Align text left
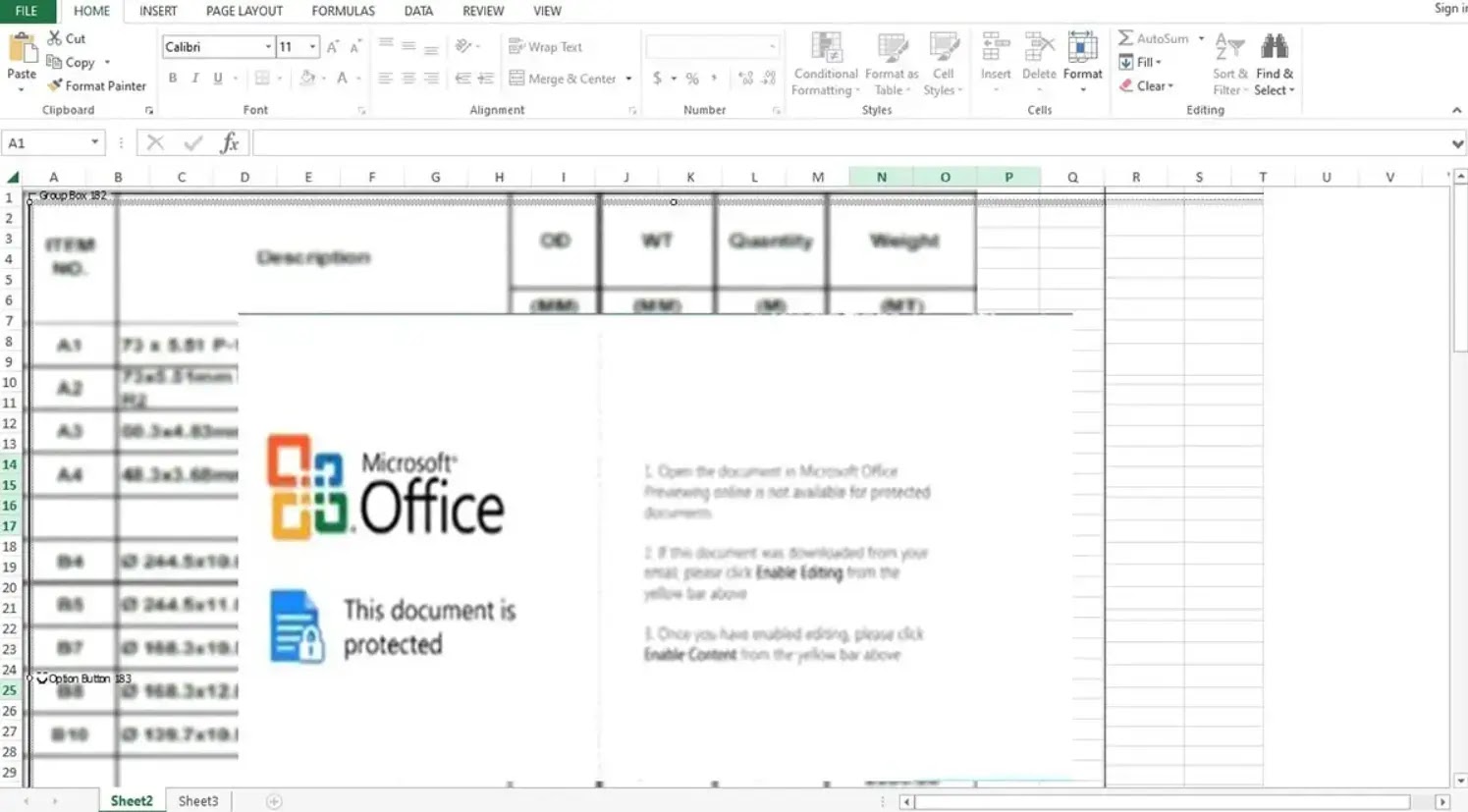The height and width of the screenshot is (812, 1468). [x=386, y=78]
